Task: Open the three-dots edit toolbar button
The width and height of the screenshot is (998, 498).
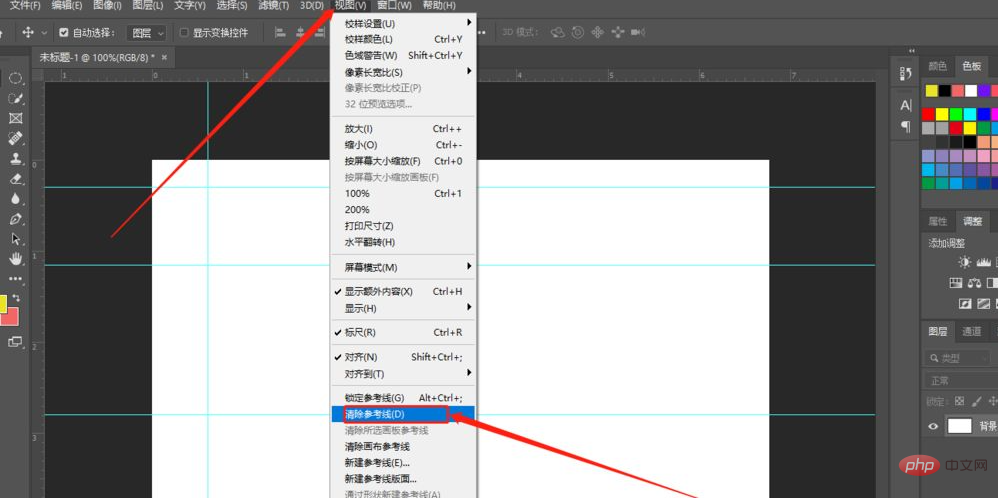Action: tap(15, 278)
